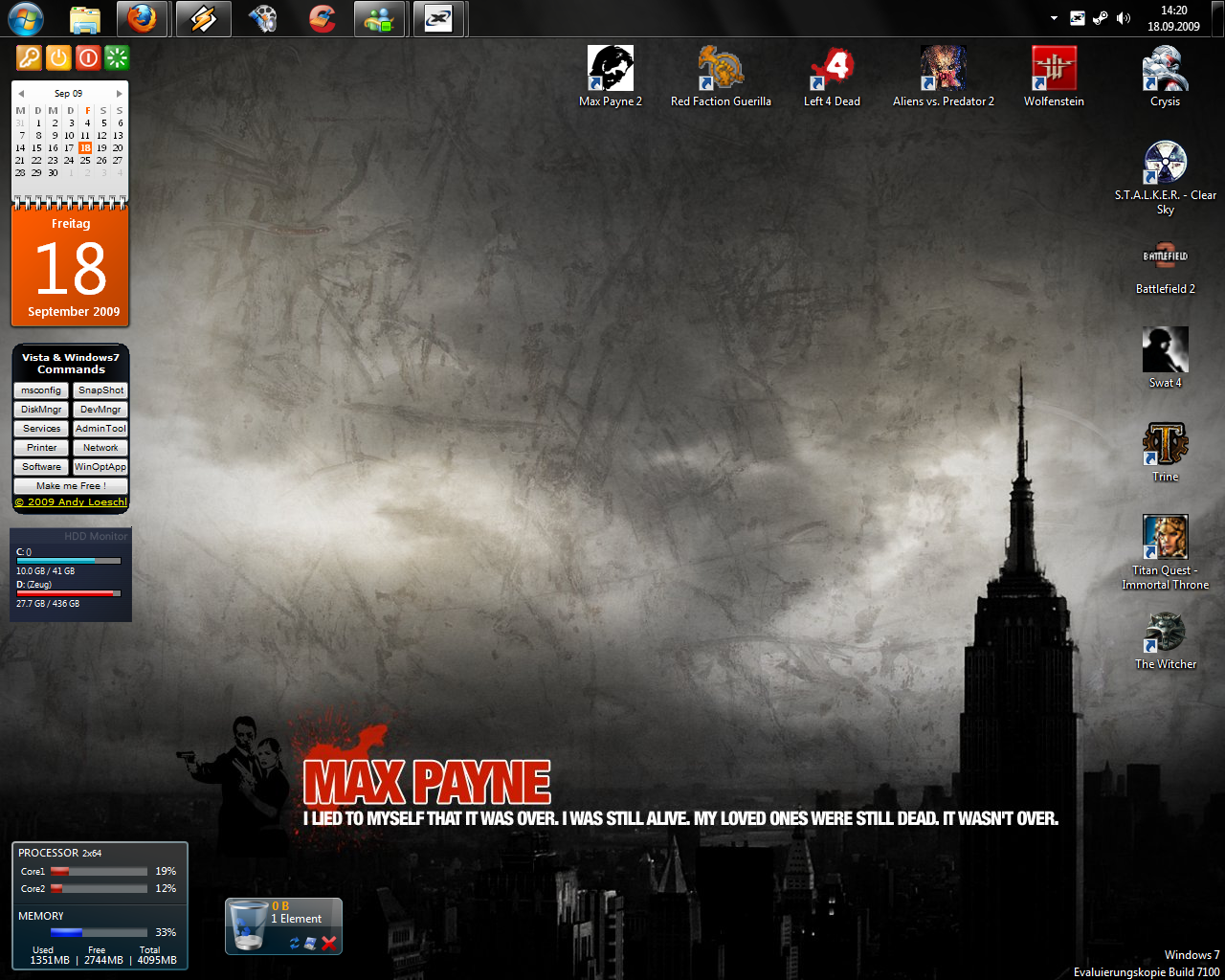Image resolution: width=1225 pixels, height=980 pixels.
Task: Switch to the Winamp taskbar button
Action: 203,18
